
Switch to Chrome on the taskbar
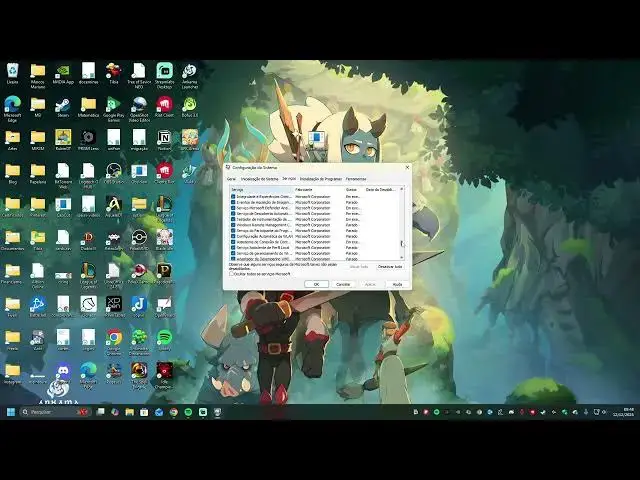[173, 412]
